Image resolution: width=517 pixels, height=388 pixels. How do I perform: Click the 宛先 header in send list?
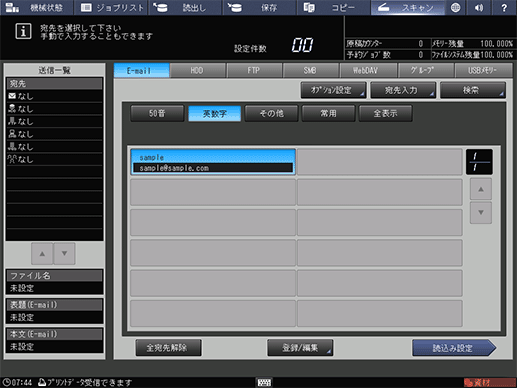(x=54, y=84)
